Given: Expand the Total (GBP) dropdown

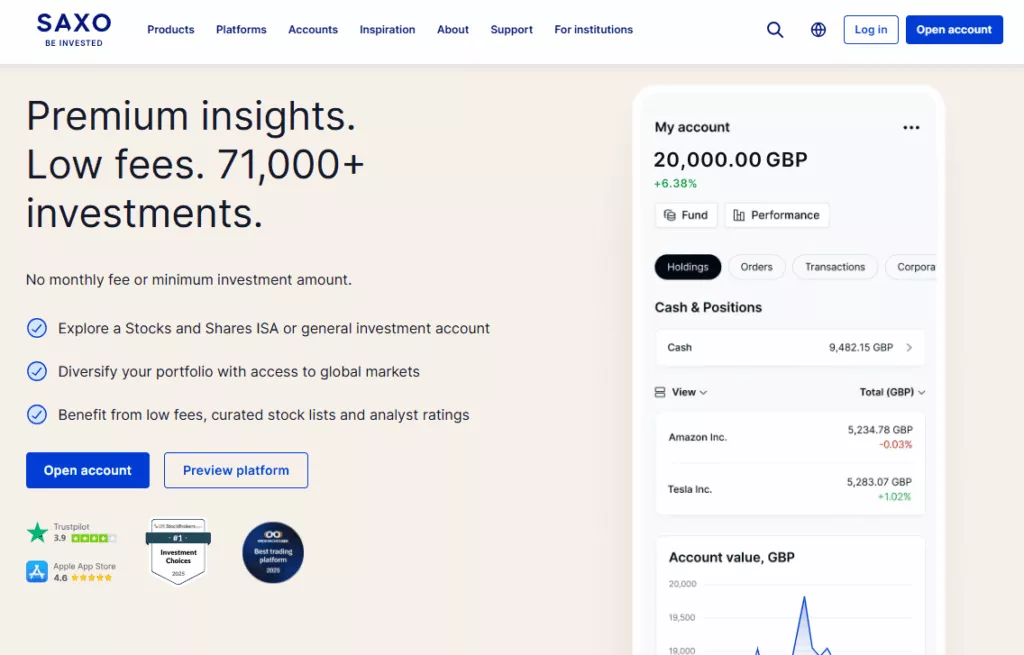Looking at the screenshot, I should click(892, 392).
